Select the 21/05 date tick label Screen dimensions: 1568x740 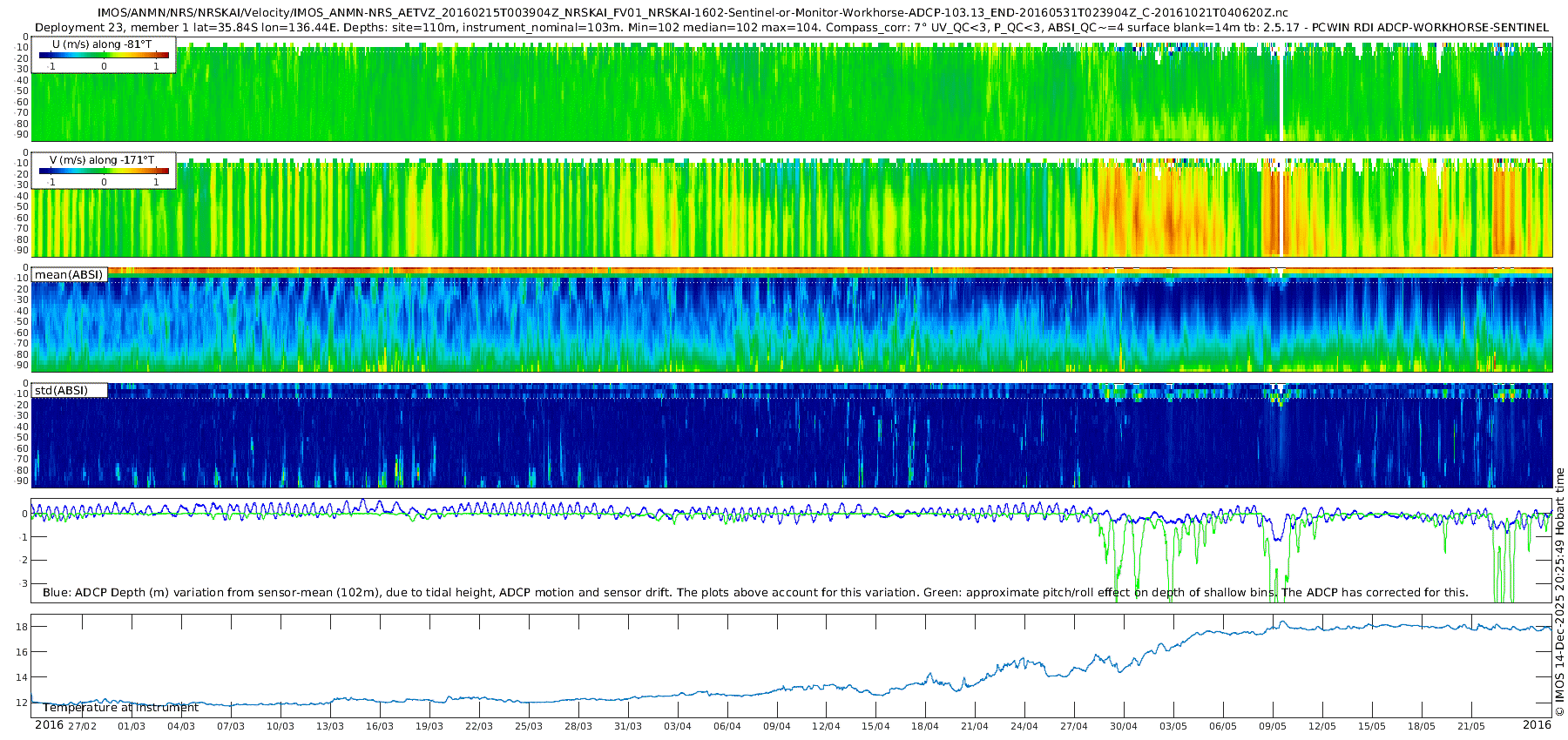[x=1471, y=726]
